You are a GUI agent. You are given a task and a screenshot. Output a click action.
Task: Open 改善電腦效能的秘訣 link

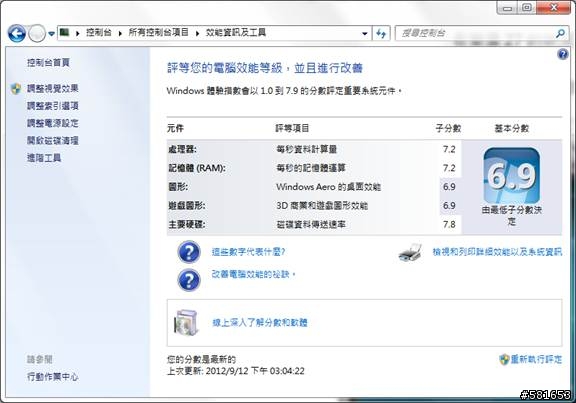coord(253,274)
